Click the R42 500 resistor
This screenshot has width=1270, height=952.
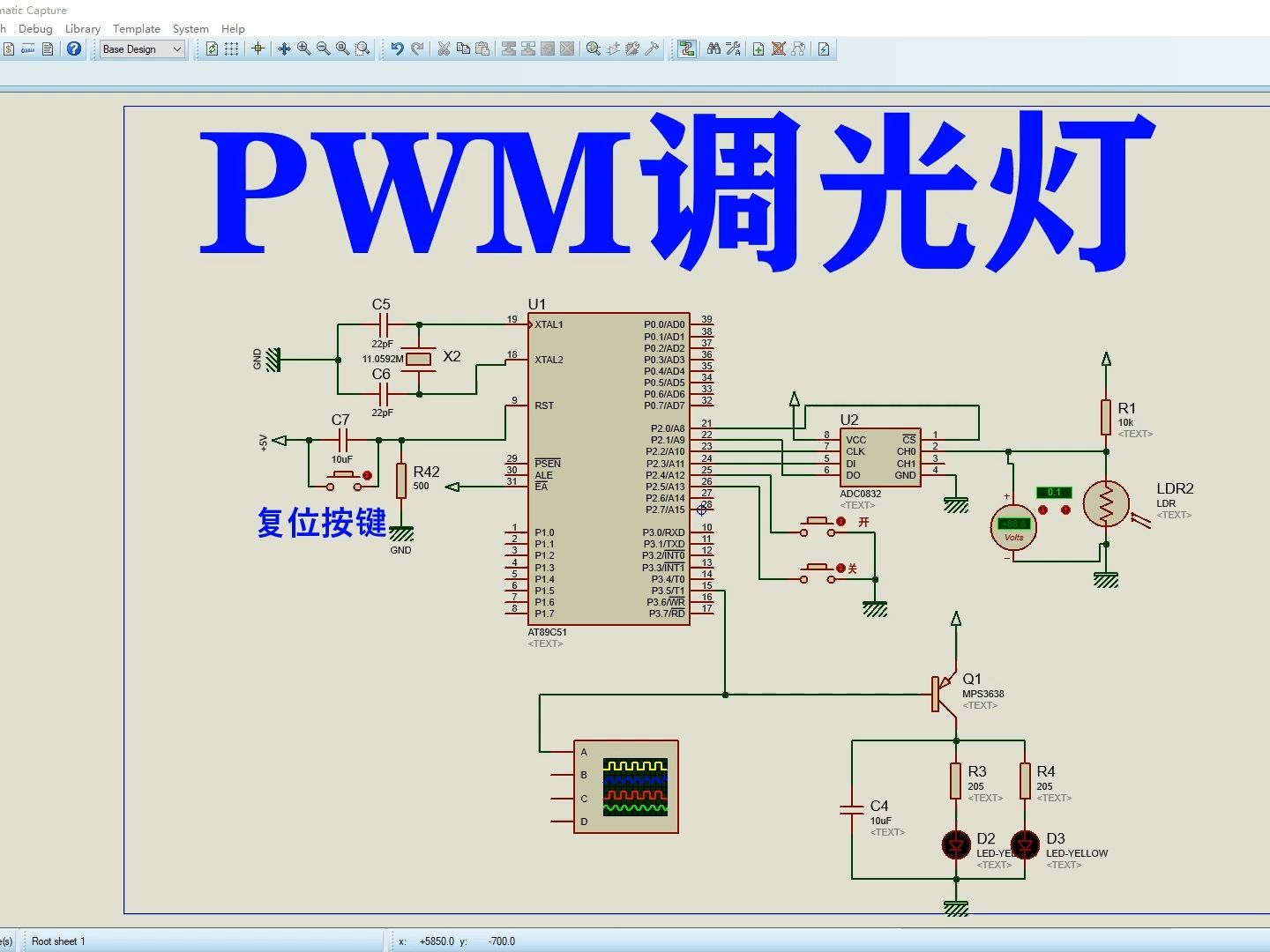coord(401,480)
